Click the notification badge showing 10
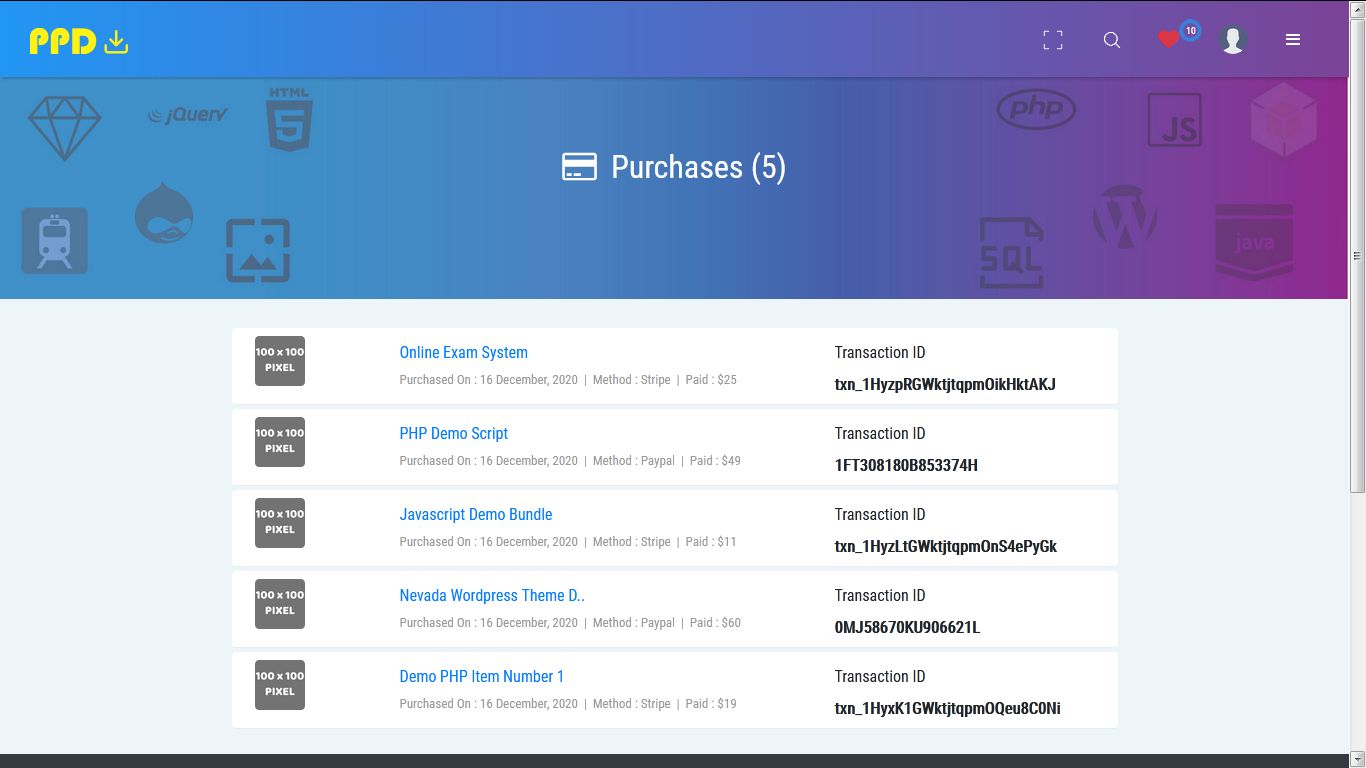The height and width of the screenshot is (768, 1366). tap(1189, 31)
